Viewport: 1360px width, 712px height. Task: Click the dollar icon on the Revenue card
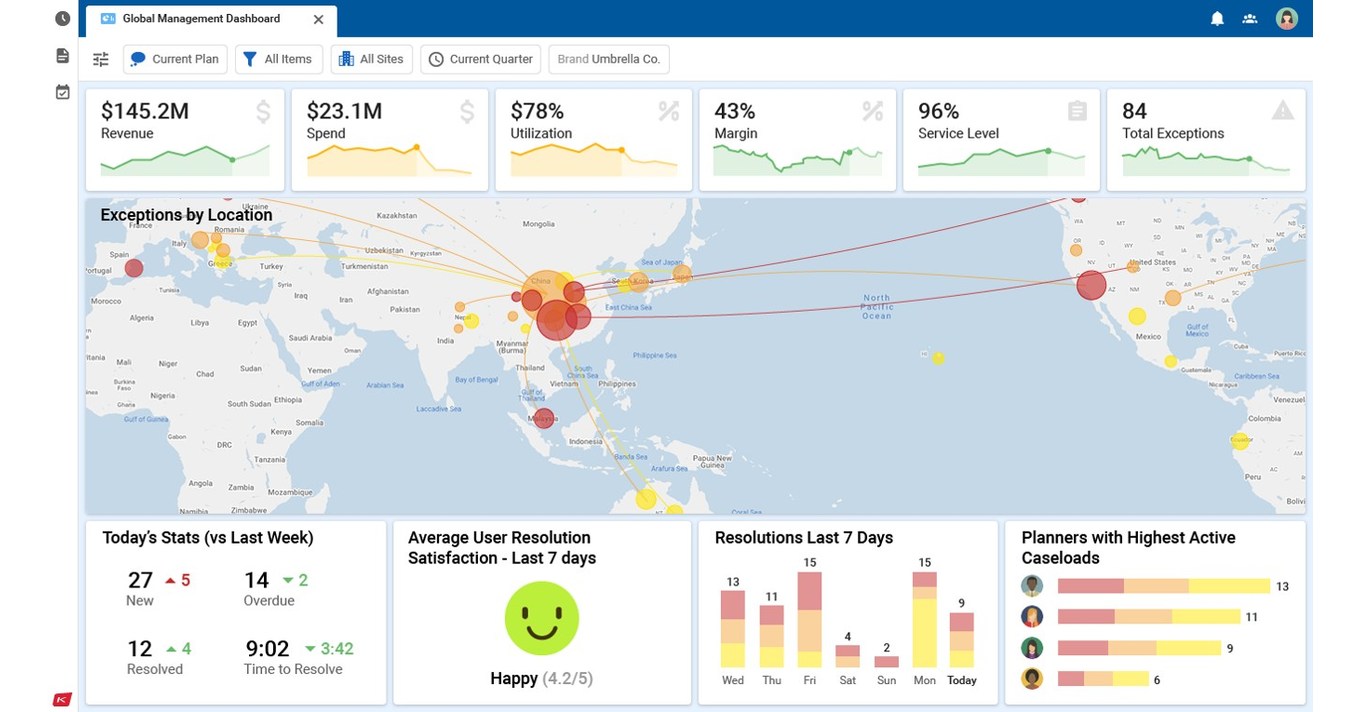click(263, 111)
